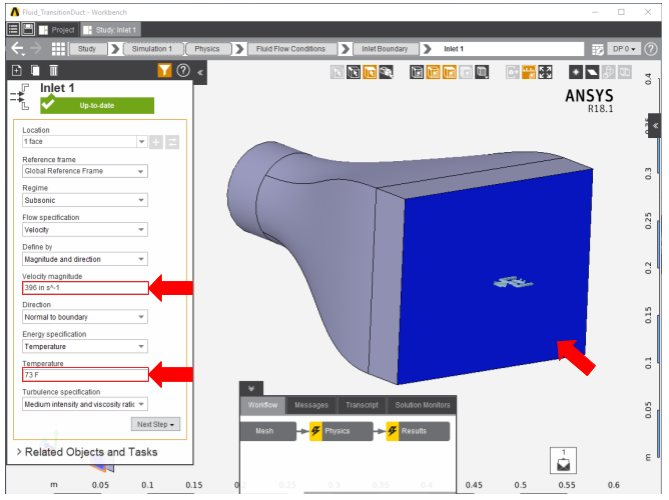
Task: Expand Related Objects and Tasks
Action: point(87,452)
